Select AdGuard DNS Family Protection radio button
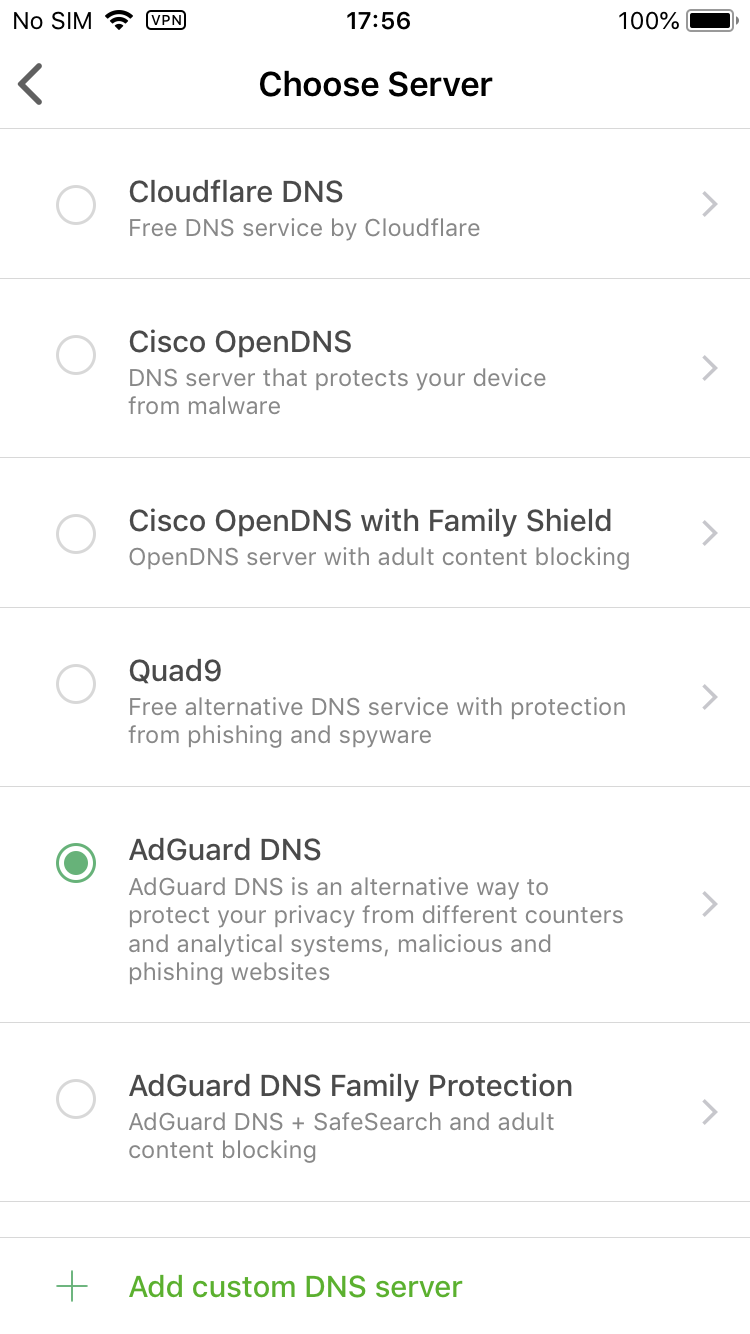 pos(76,1100)
